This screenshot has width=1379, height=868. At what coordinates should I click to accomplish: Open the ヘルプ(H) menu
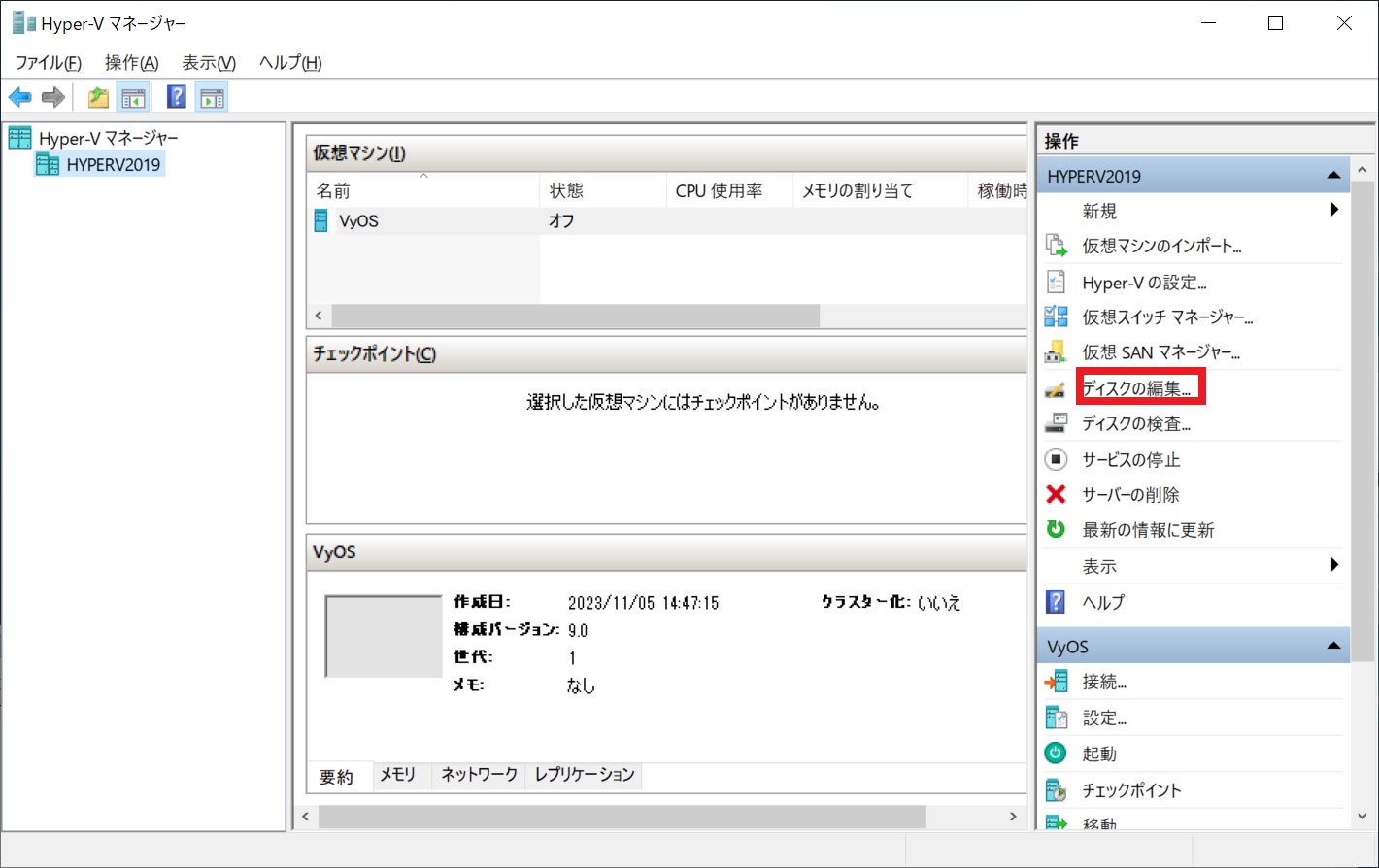coord(290,62)
